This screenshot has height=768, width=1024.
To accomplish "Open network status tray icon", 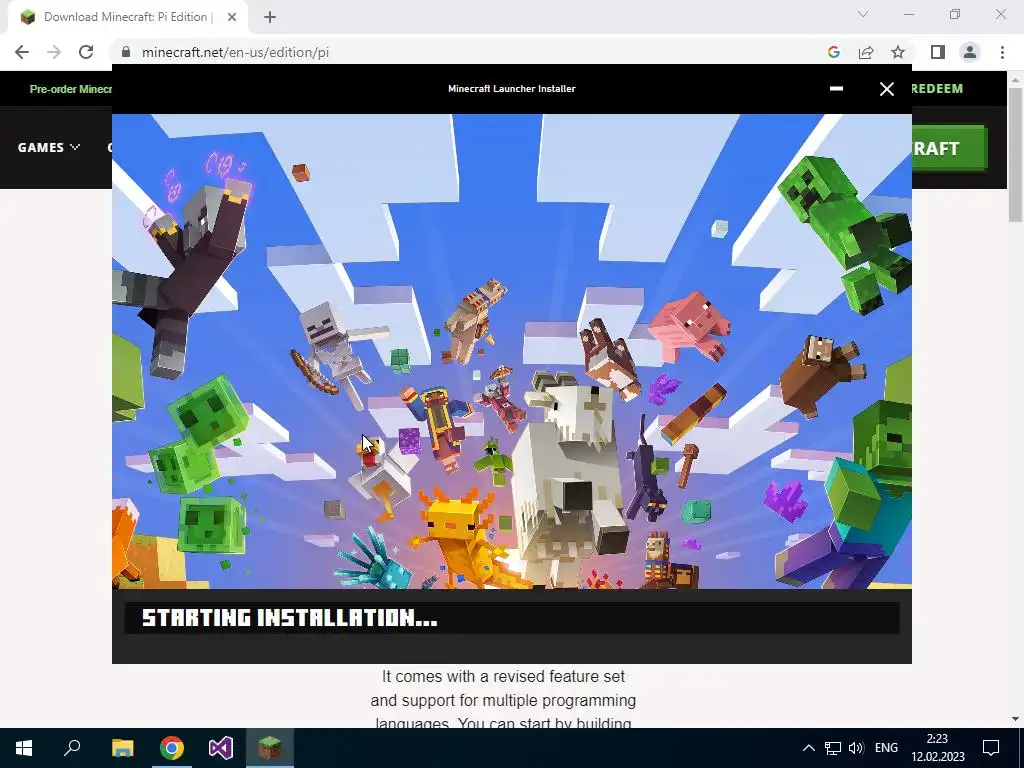I will (833, 748).
